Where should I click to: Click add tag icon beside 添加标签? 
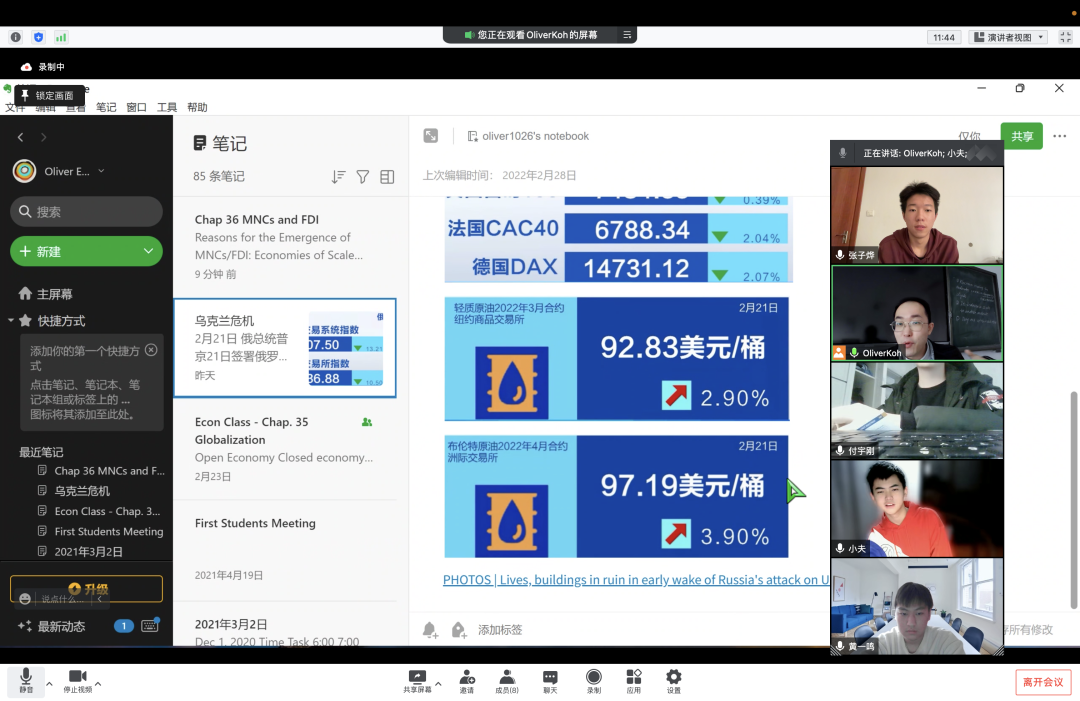pos(459,629)
